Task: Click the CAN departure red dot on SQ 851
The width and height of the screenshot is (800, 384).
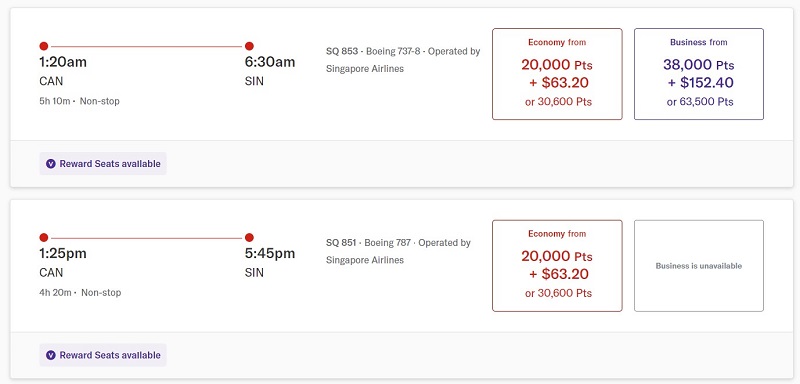Action: click(44, 238)
